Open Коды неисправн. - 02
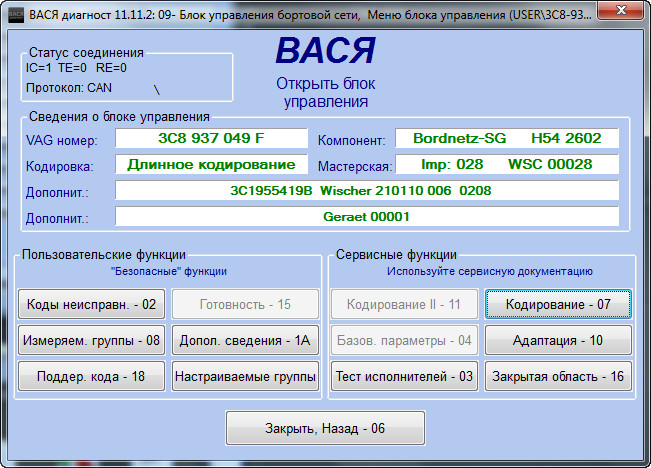The width and height of the screenshot is (651, 468). (90, 304)
